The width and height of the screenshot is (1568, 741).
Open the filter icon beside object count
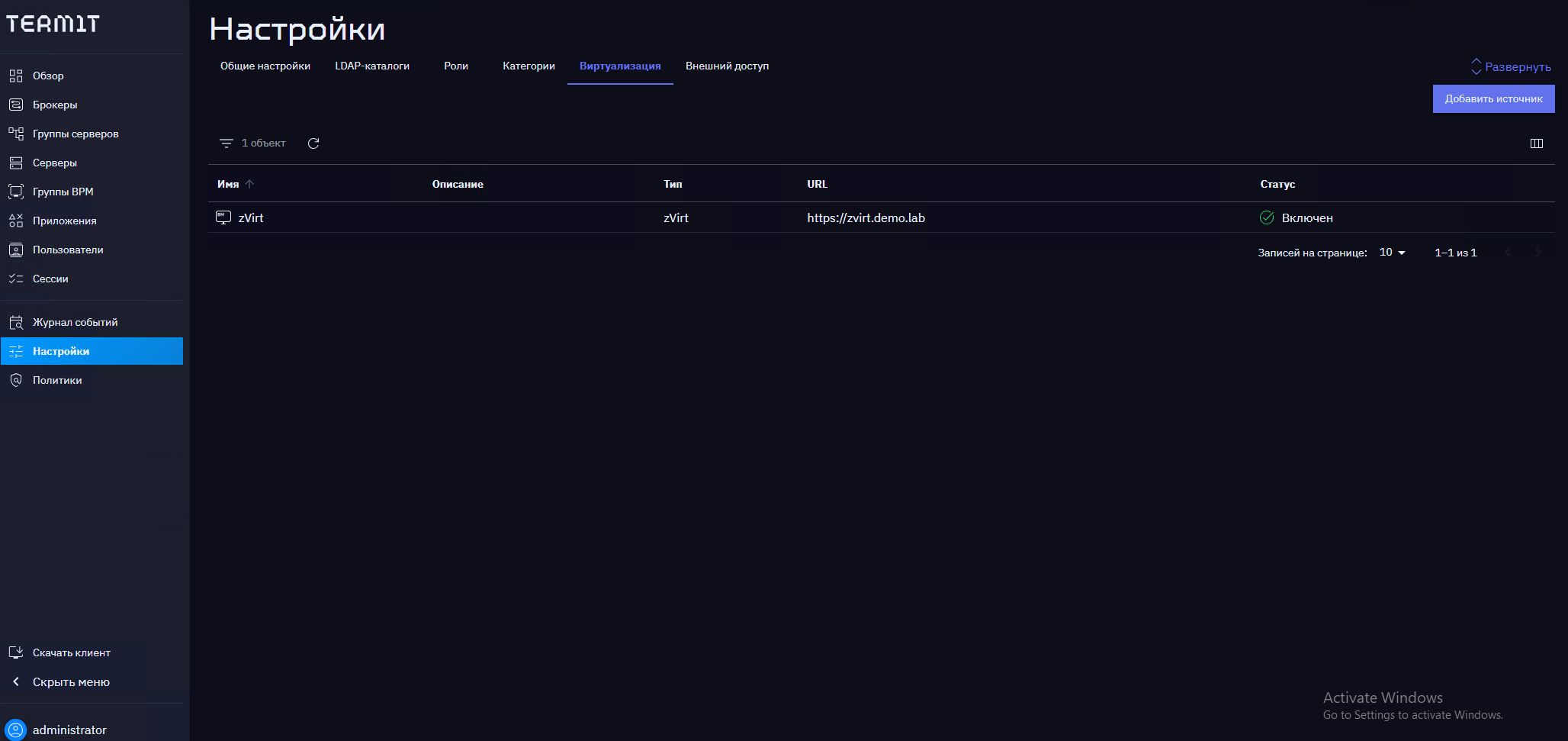coord(226,143)
